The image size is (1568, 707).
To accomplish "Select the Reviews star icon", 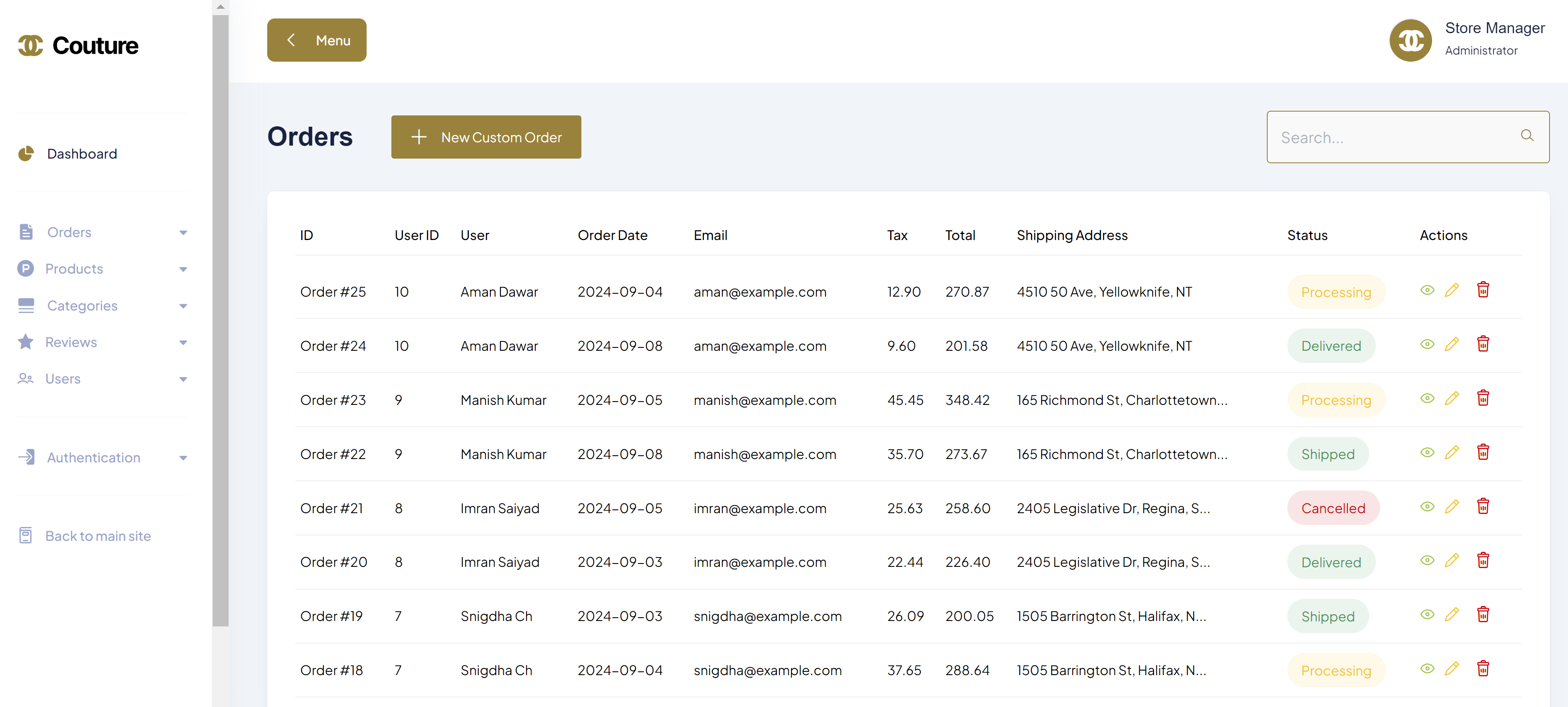I will [x=26, y=342].
